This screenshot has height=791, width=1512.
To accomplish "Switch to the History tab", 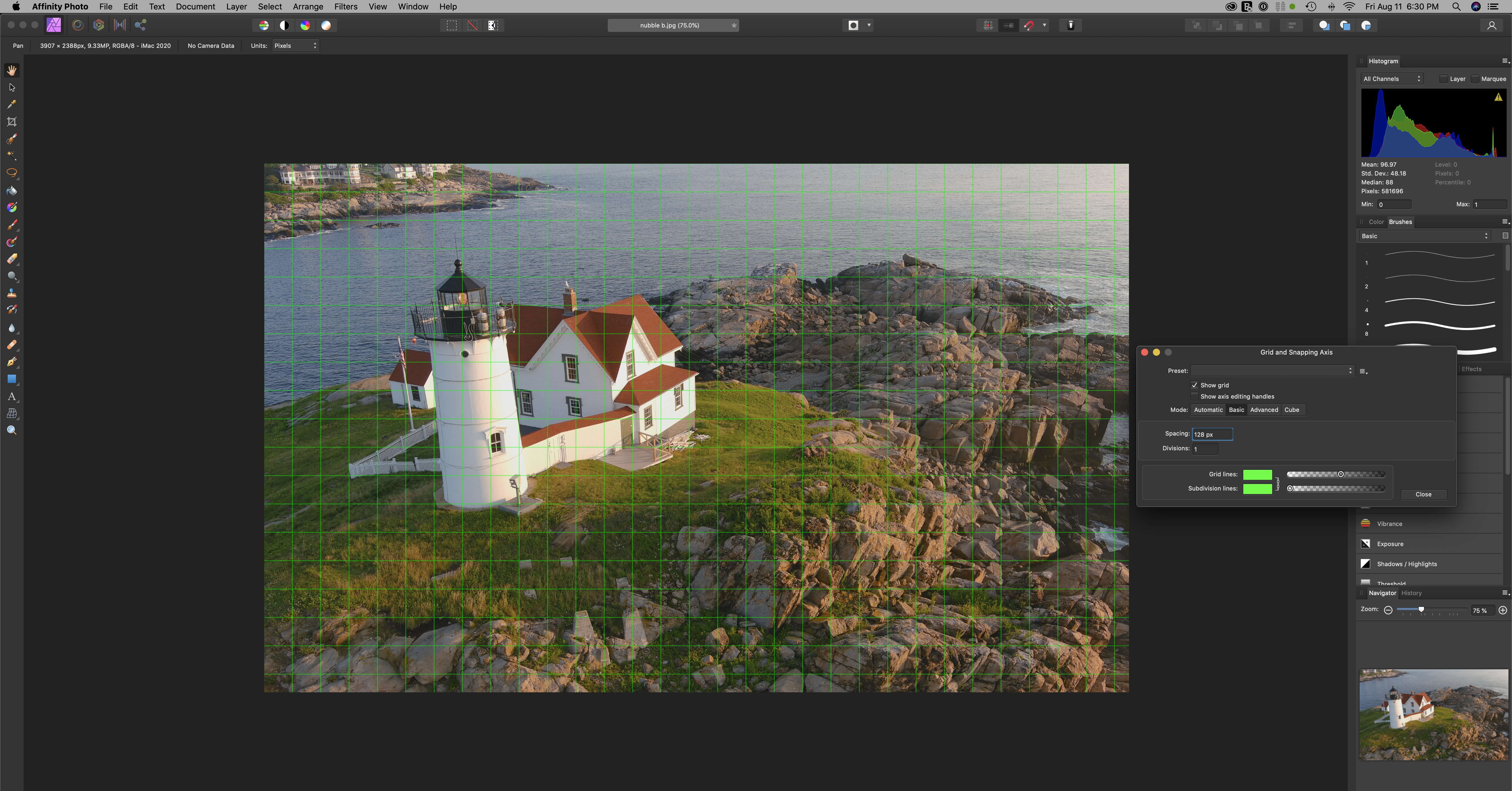I will click(x=1411, y=593).
